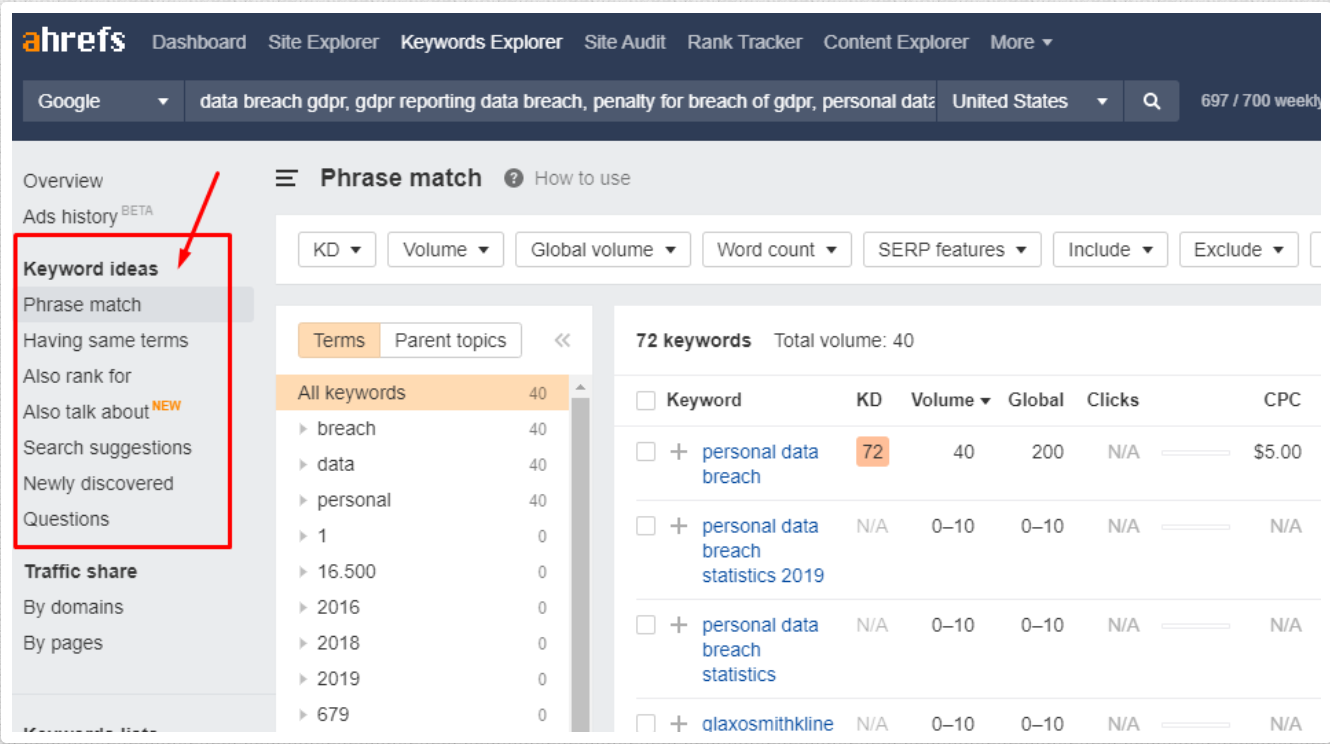1330x744 pixels.
Task: Open the hamburger menu beside Phrase match
Action: point(287,178)
